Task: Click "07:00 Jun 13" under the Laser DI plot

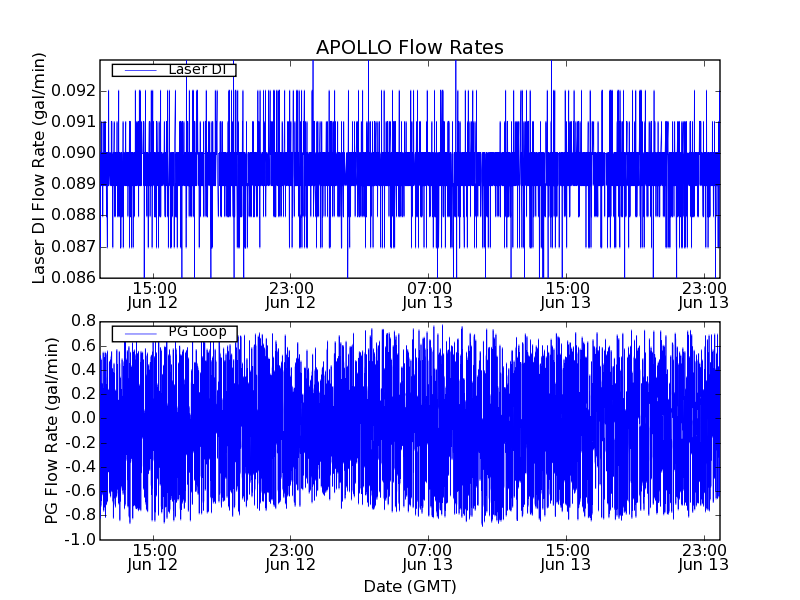Action: (428, 295)
